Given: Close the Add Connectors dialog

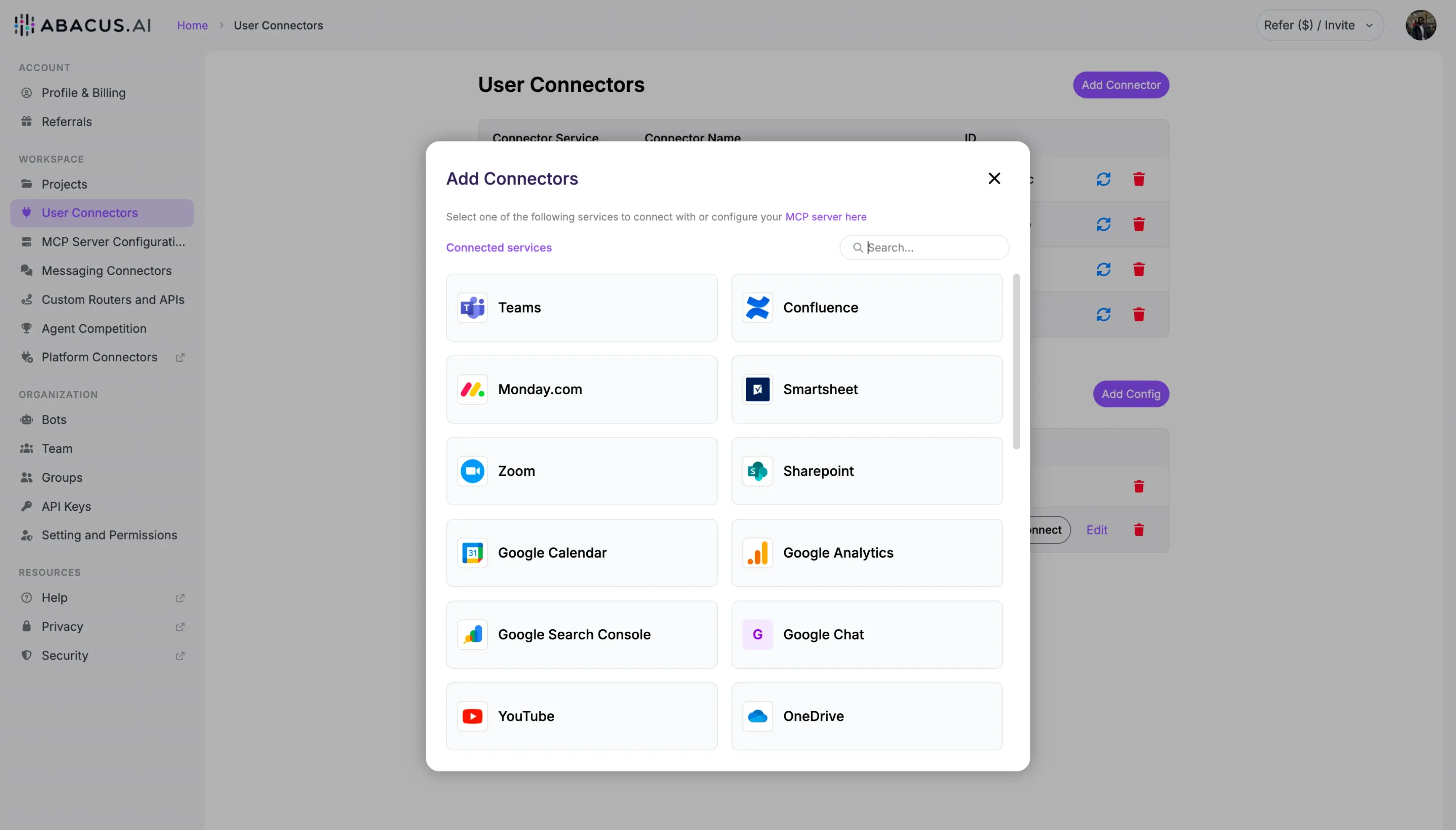Looking at the screenshot, I should click(994, 179).
